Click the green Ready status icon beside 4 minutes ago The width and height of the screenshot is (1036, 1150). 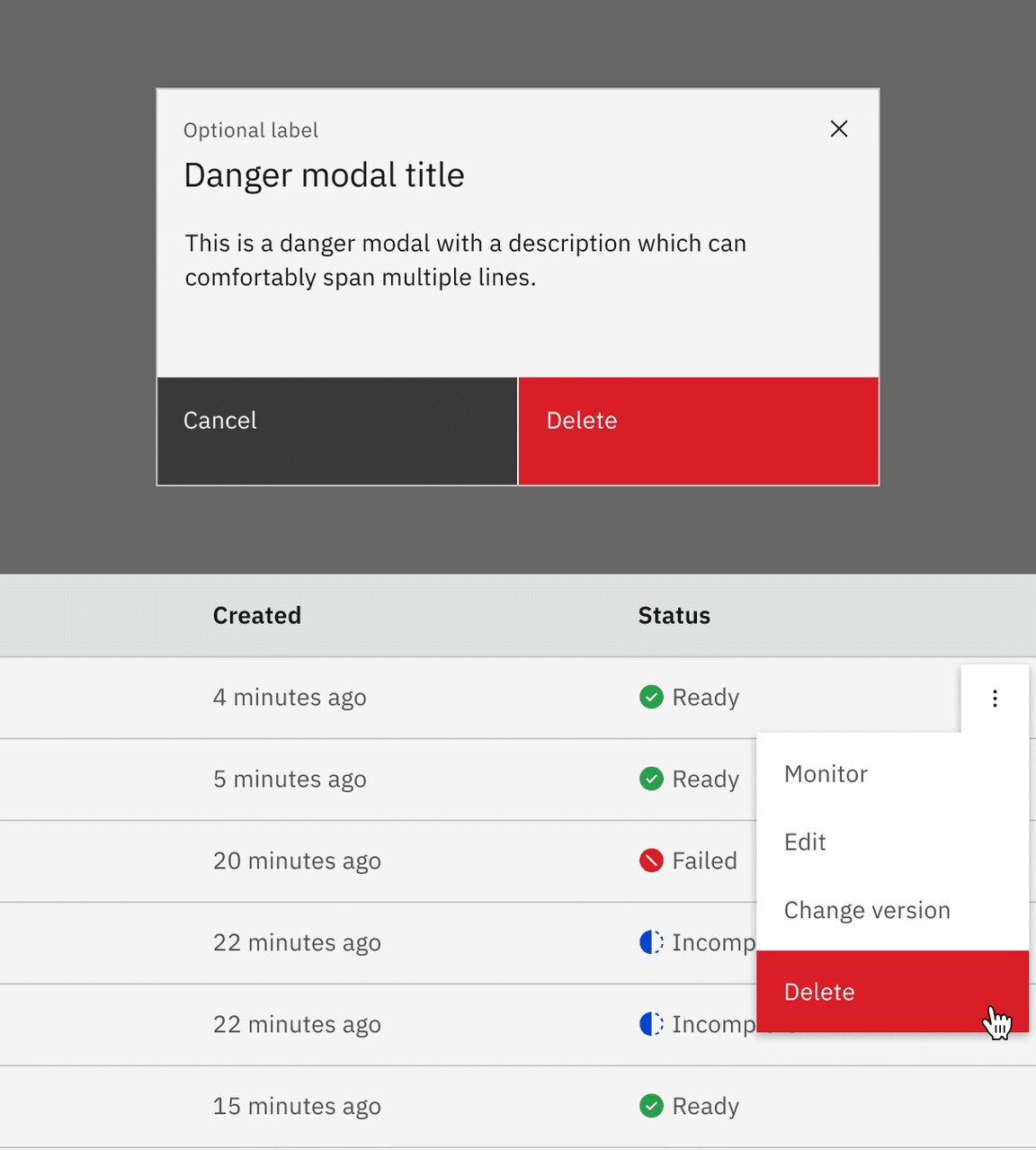(x=650, y=697)
